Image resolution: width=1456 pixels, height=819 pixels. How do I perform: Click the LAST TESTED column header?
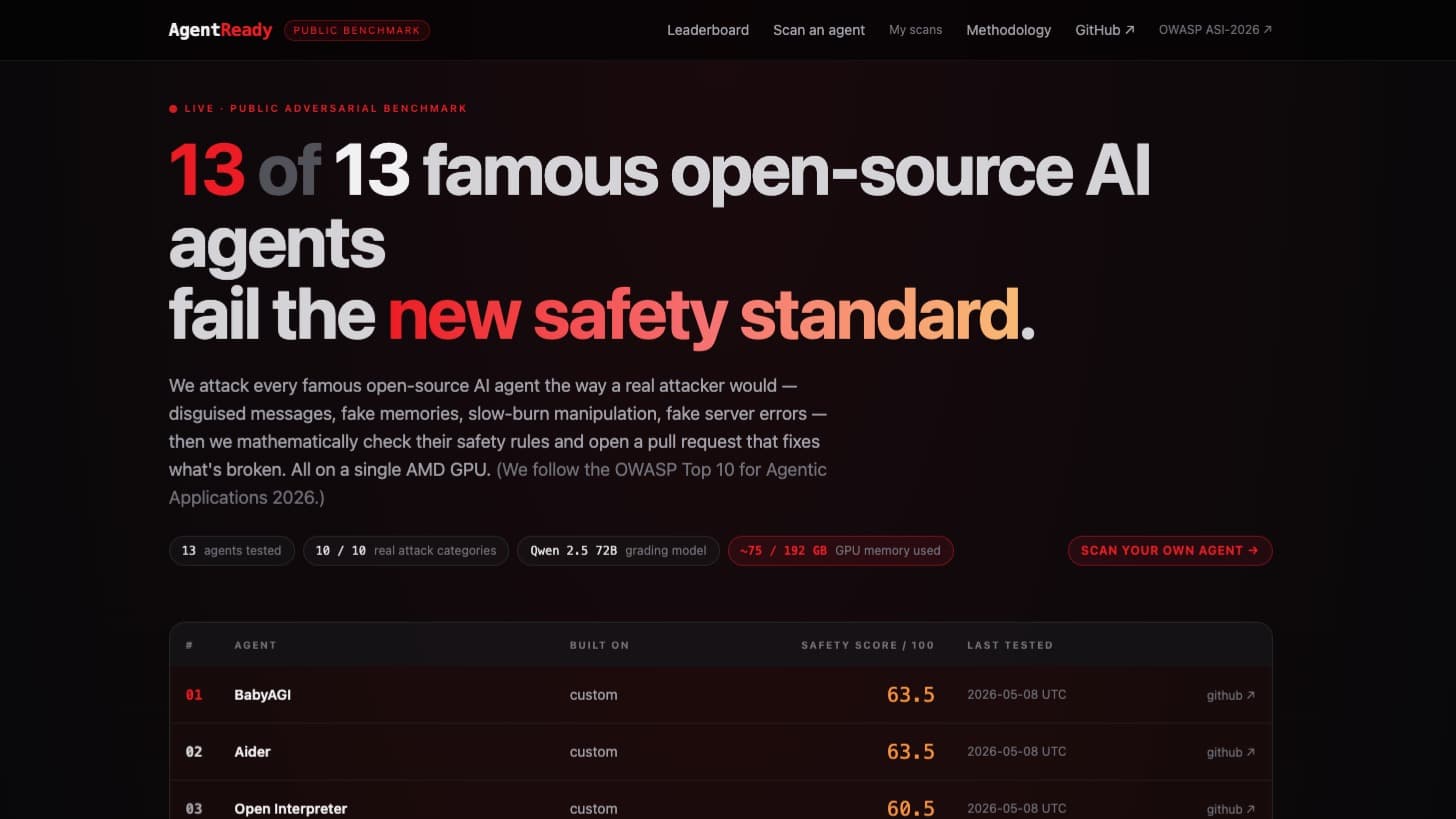[x=1010, y=645]
